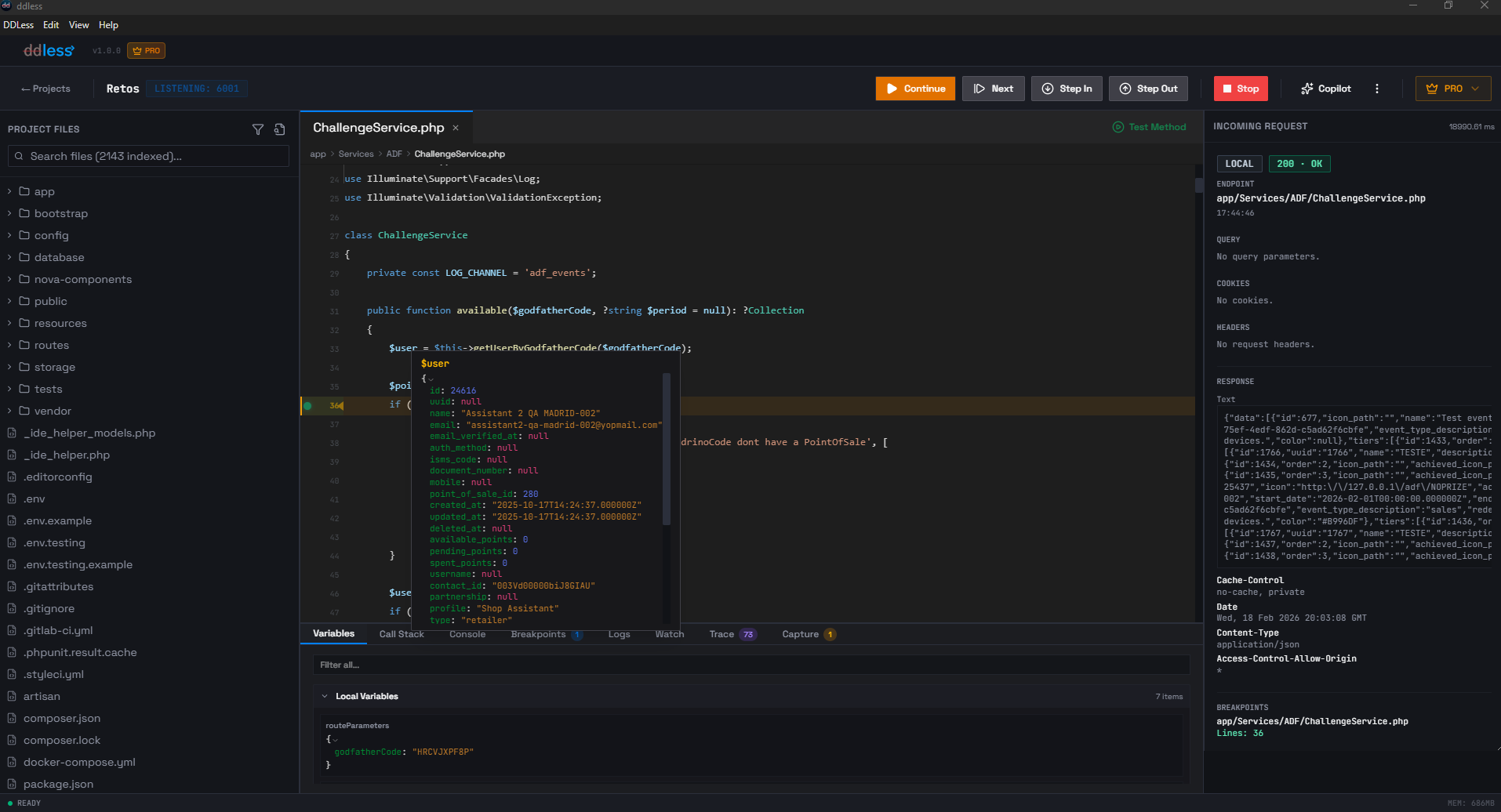Click the search-in-file icon beside the filter
This screenshot has width=1501, height=812.
pyautogui.click(x=280, y=129)
